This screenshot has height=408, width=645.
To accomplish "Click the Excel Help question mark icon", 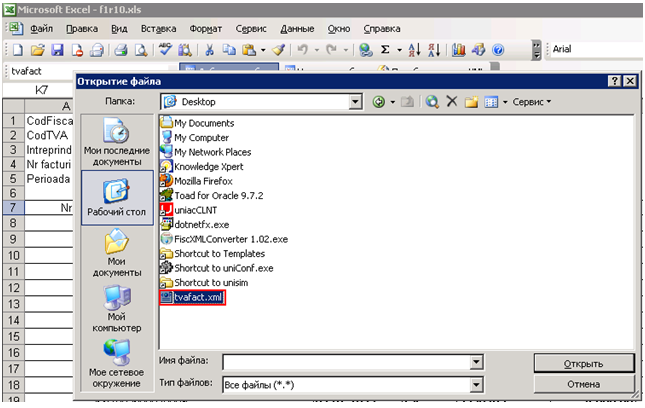I will [498, 50].
